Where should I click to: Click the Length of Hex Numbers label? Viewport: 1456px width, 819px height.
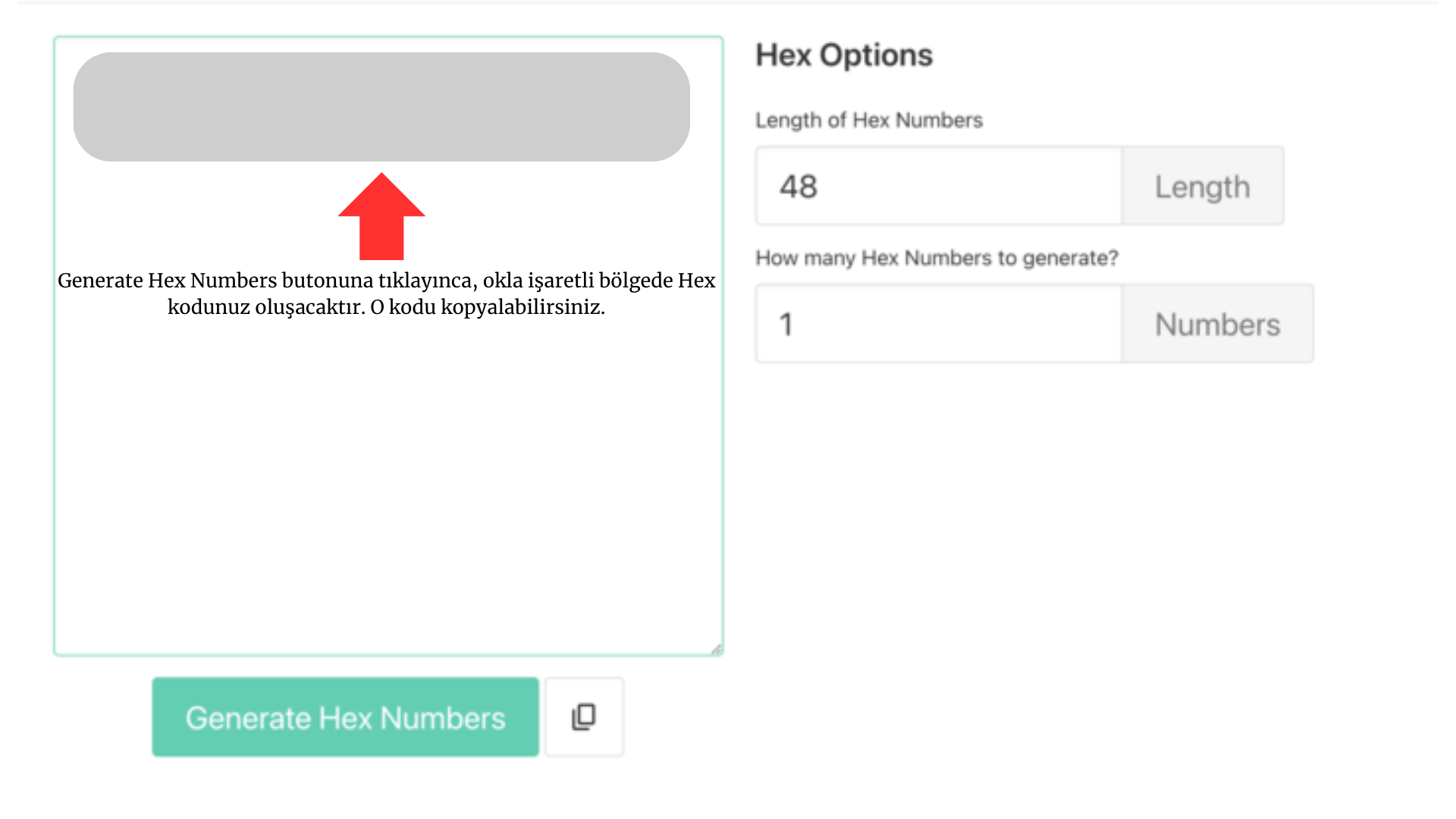pyautogui.click(x=869, y=121)
